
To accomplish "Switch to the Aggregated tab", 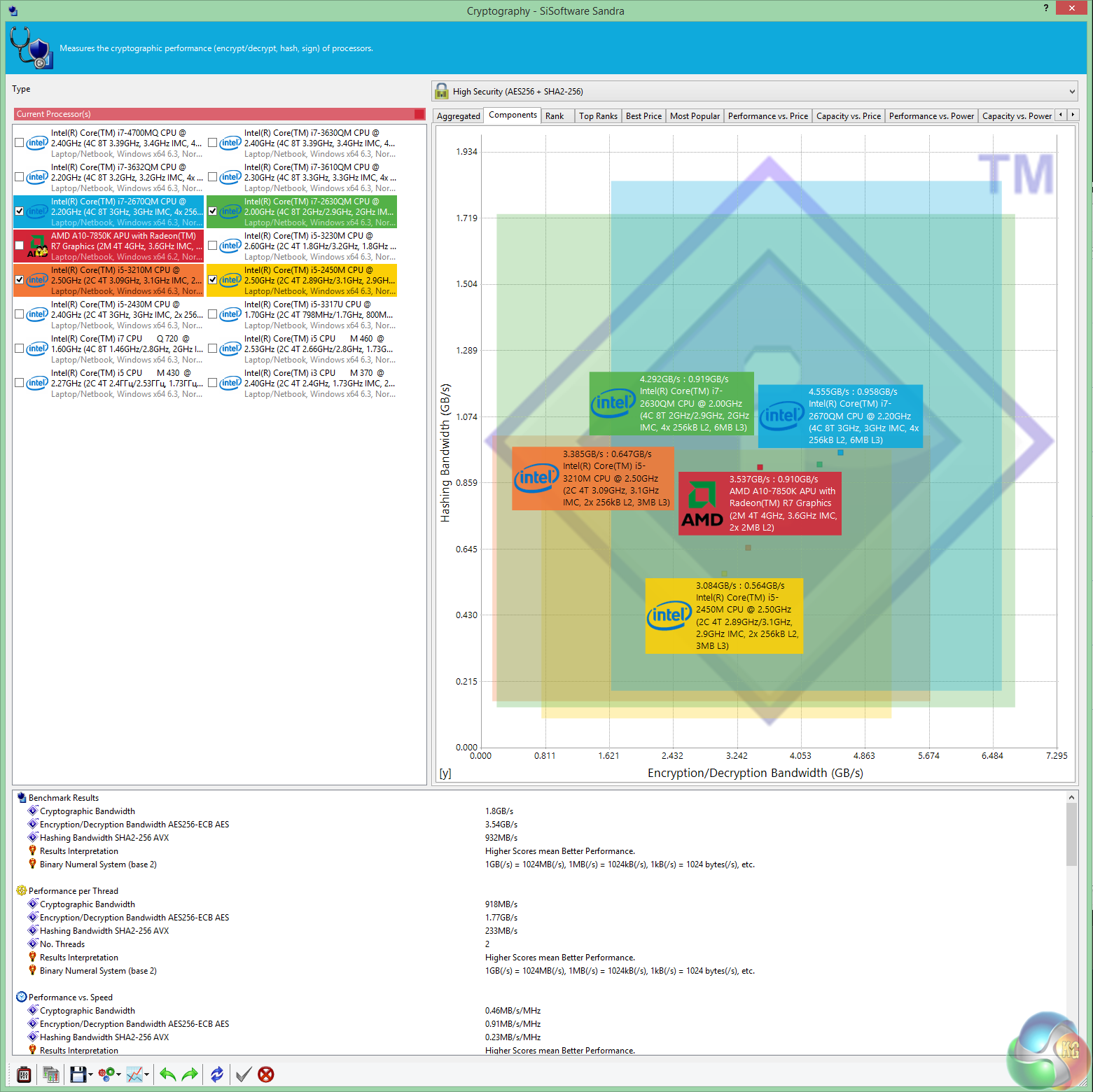I will 459,116.
